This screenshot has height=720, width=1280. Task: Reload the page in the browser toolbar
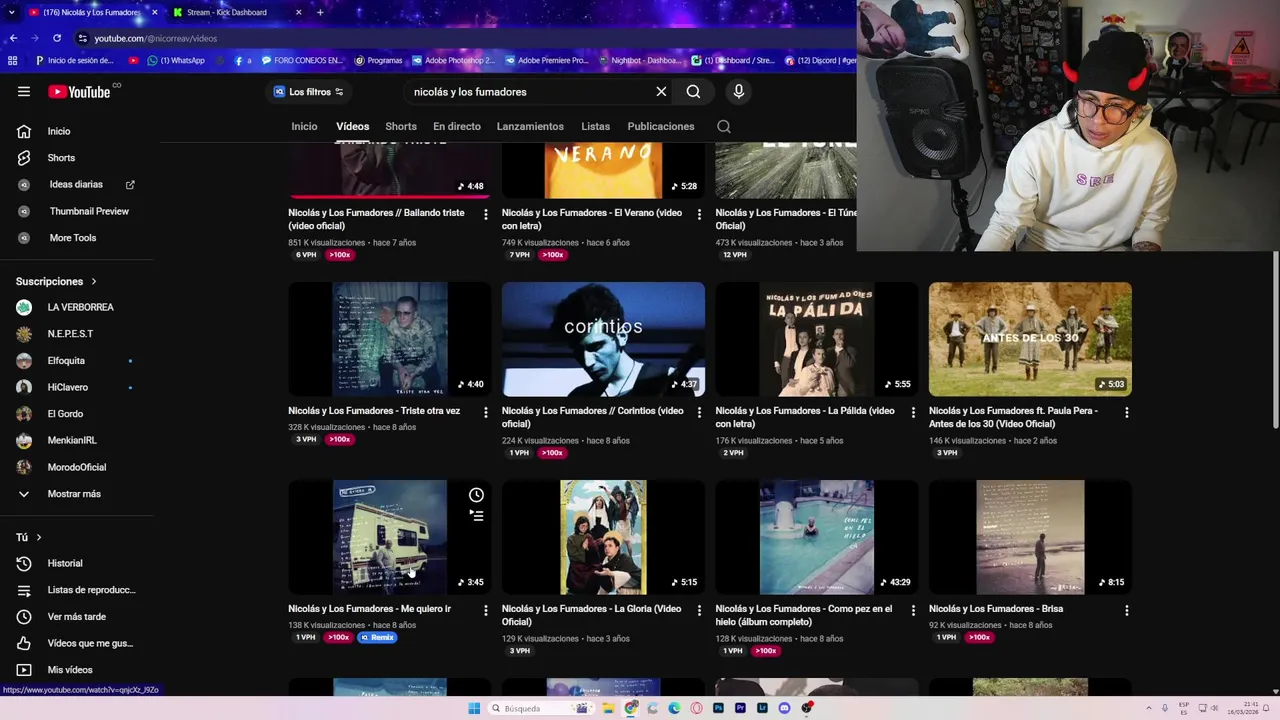click(57, 38)
